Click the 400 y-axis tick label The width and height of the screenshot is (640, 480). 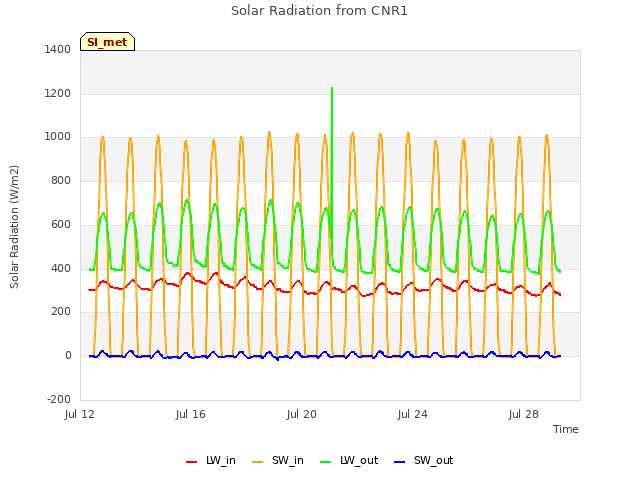[x=61, y=269]
